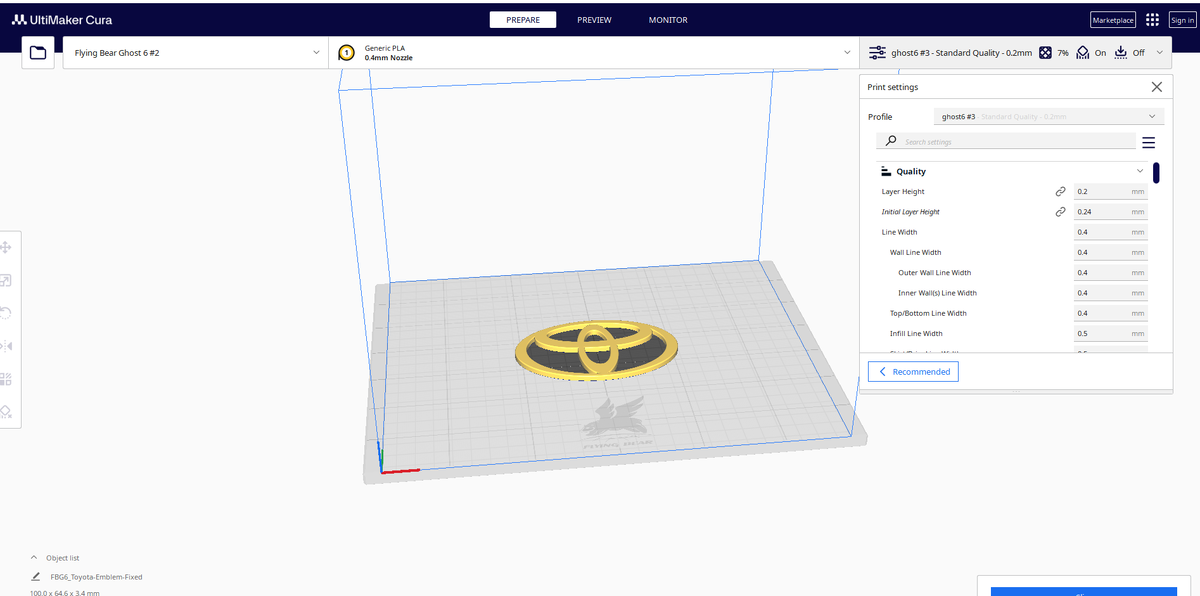Click the support status icon
This screenshot has height=596, width=1200.
point(1082,52)
